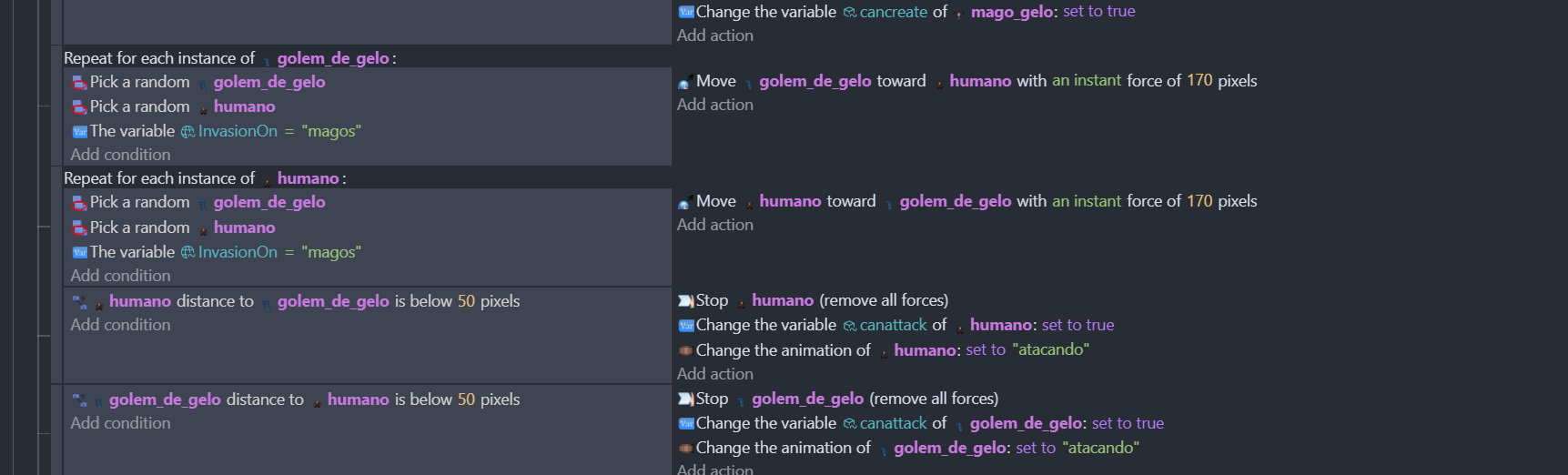Add action under Move humano toward golem_de_gelo

coord(715,225)
